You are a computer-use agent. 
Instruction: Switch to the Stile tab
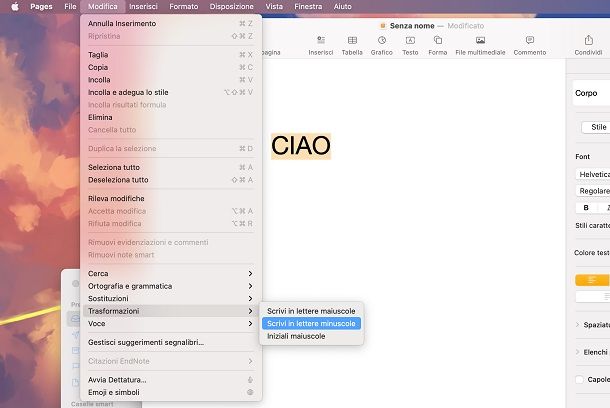coord(596,127)
